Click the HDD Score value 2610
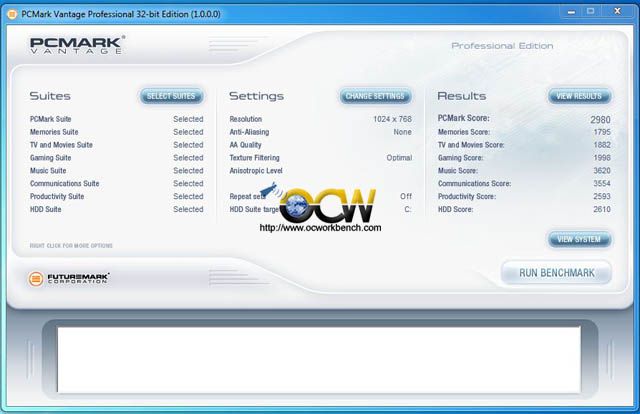The image size is (640, 414). click(x=602, y=209)
